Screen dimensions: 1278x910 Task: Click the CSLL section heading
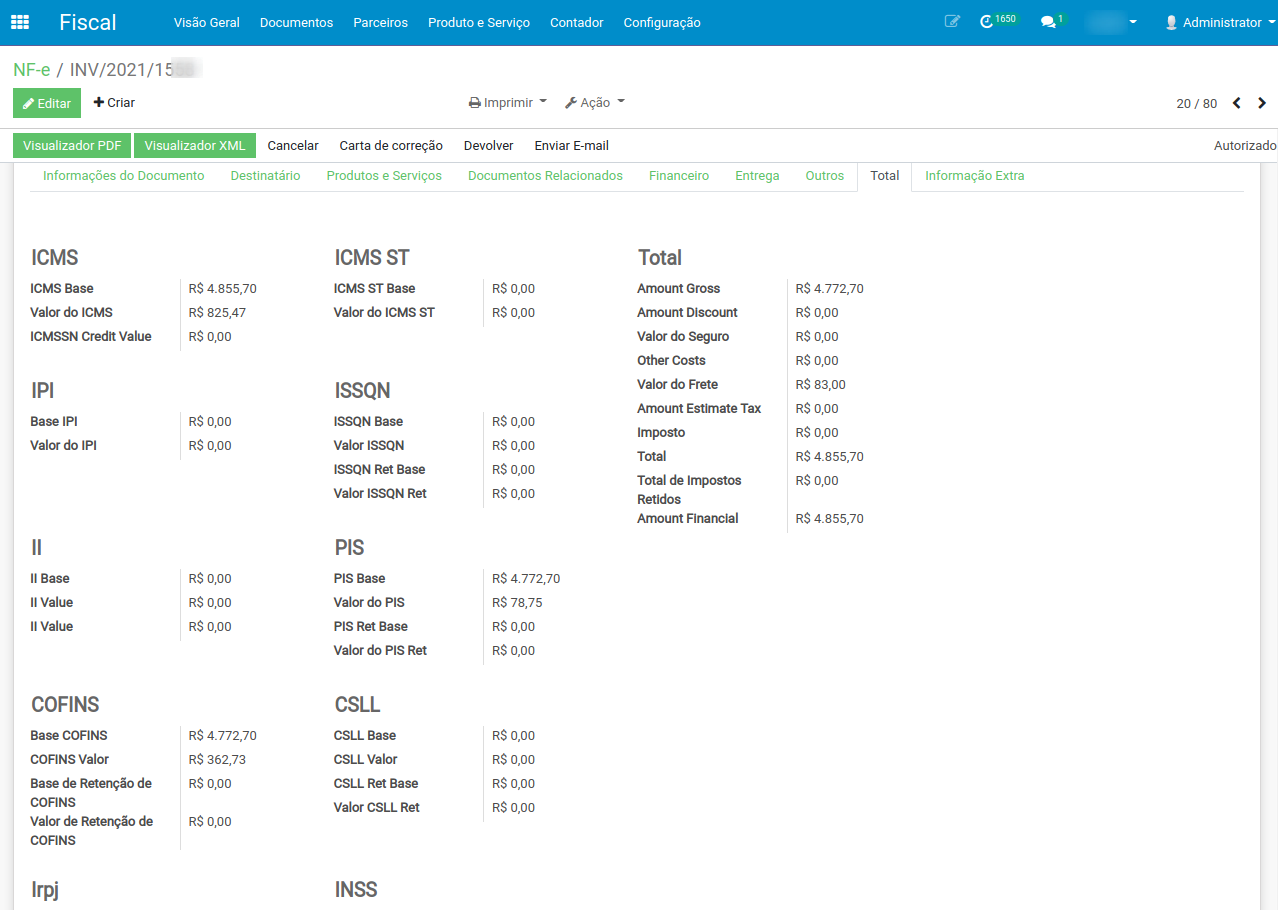[x=357, y=705]
